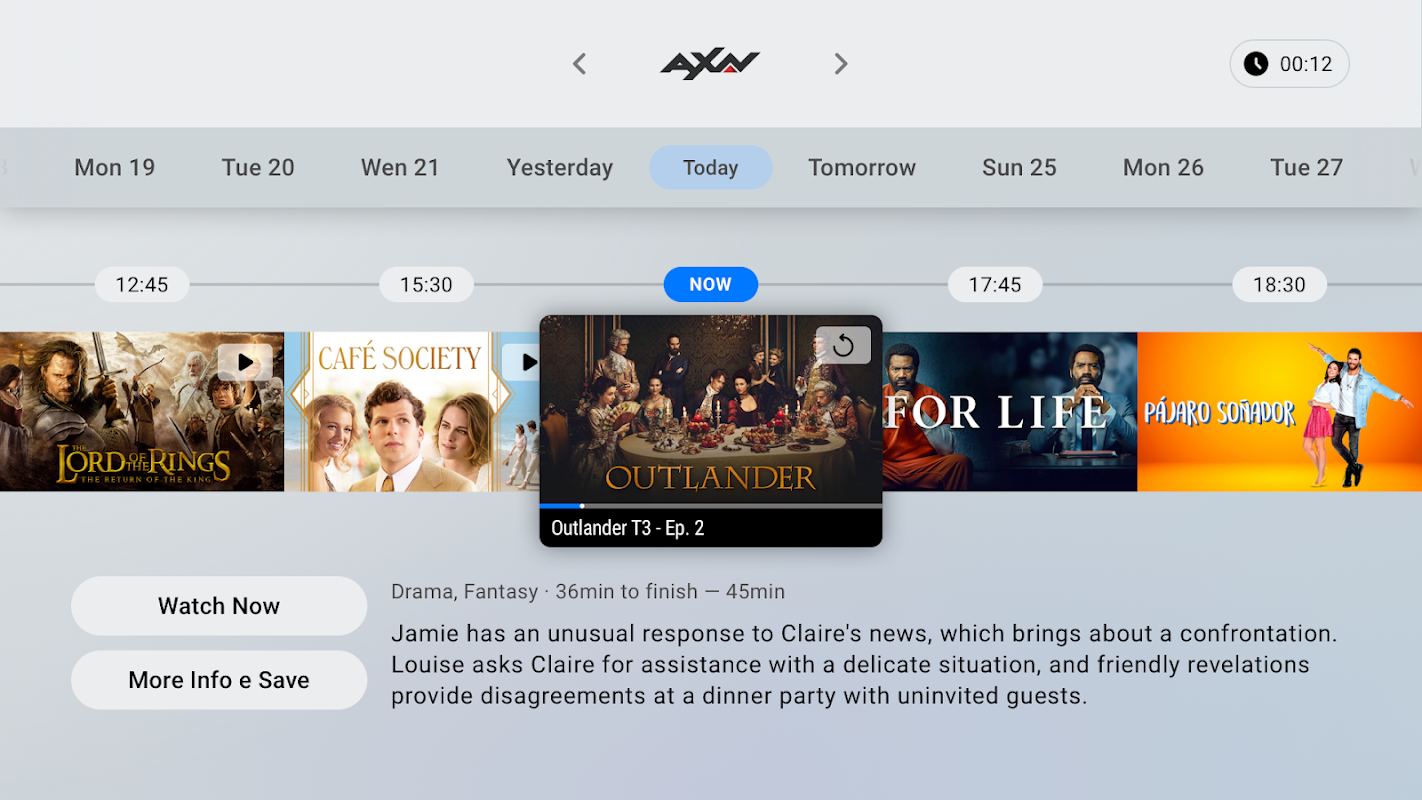Open the Pájaro Soñador thumbnail
This screenshot has height=800, width=1422.
click(x=1279, y=412)
